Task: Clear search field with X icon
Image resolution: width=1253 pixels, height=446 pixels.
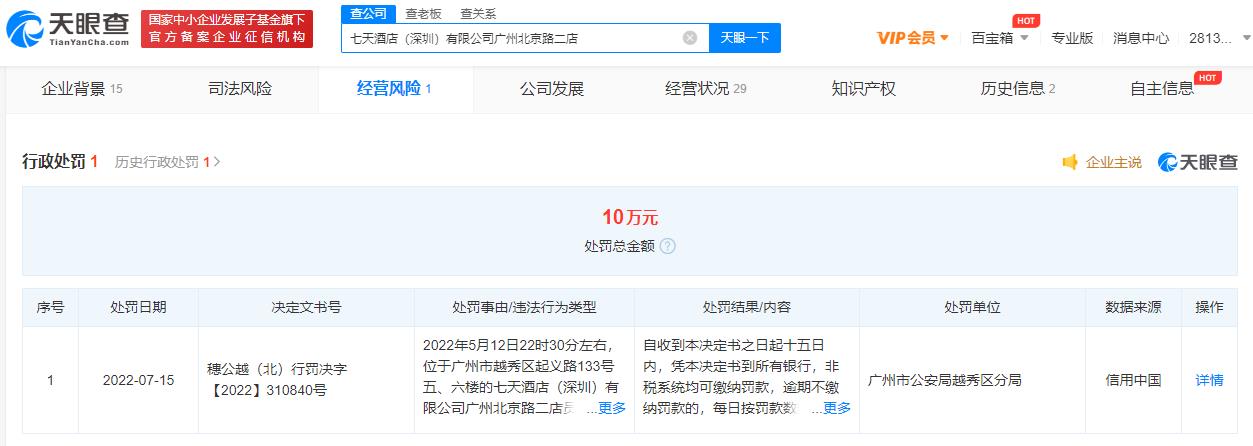Action: 690,38
